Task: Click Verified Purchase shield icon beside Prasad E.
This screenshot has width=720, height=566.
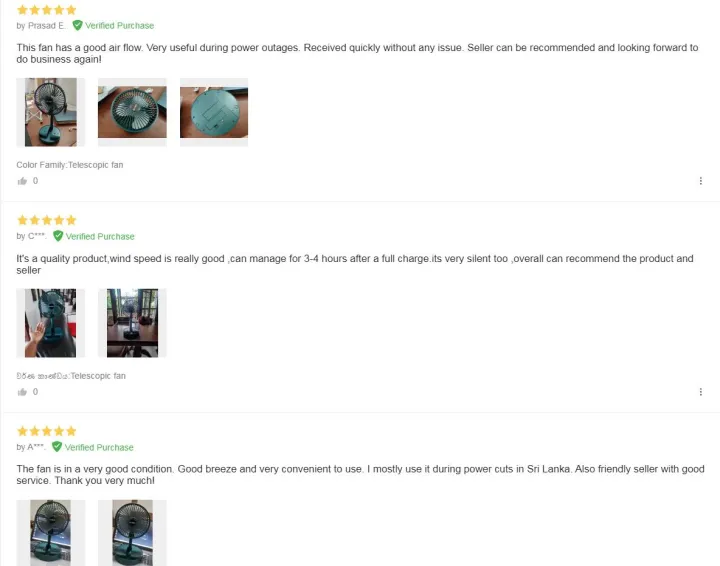Action: (x=77, y=25)
